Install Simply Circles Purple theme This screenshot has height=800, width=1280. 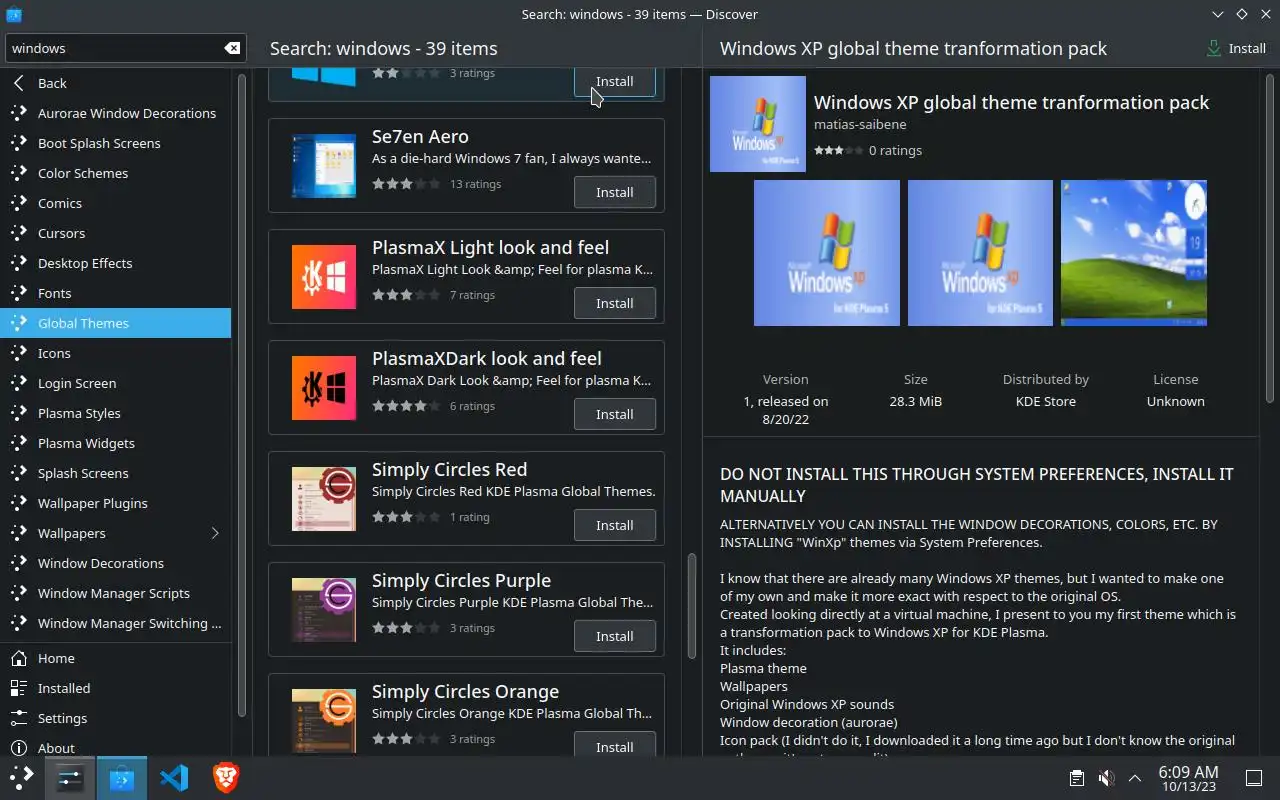coord(615,636)
